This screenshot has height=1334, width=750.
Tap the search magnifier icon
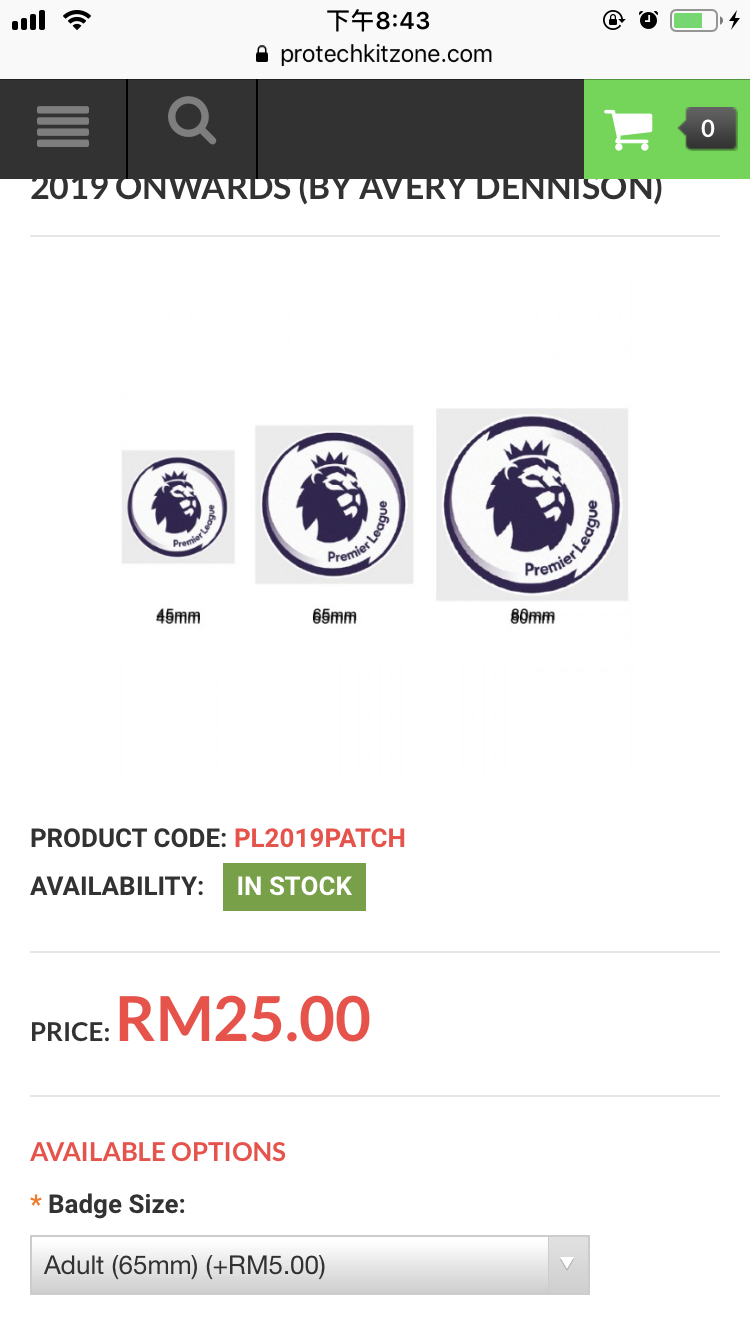click(192, 123)
